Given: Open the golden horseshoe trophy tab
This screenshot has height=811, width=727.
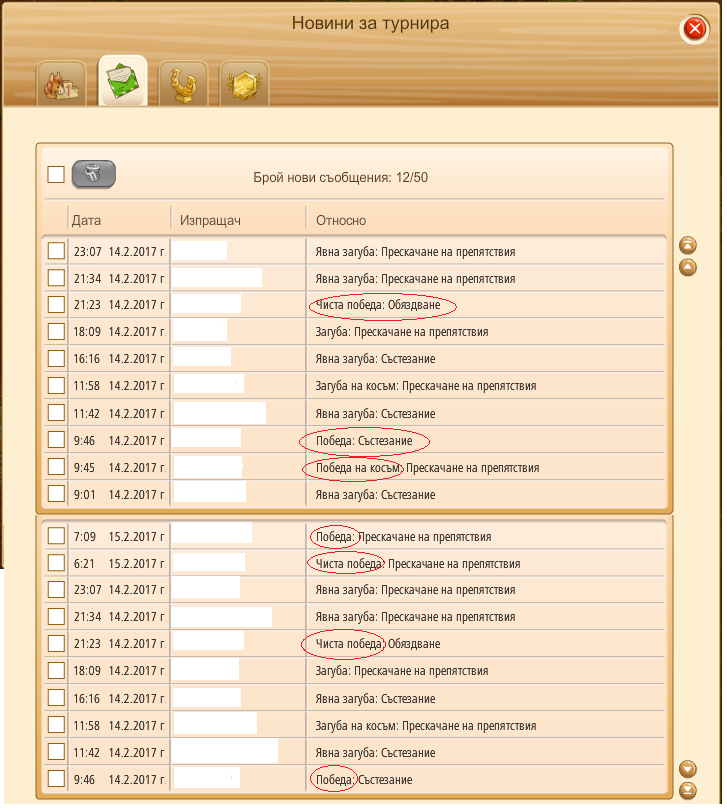Looking at the screenshot, I should [x=184, y=84].
